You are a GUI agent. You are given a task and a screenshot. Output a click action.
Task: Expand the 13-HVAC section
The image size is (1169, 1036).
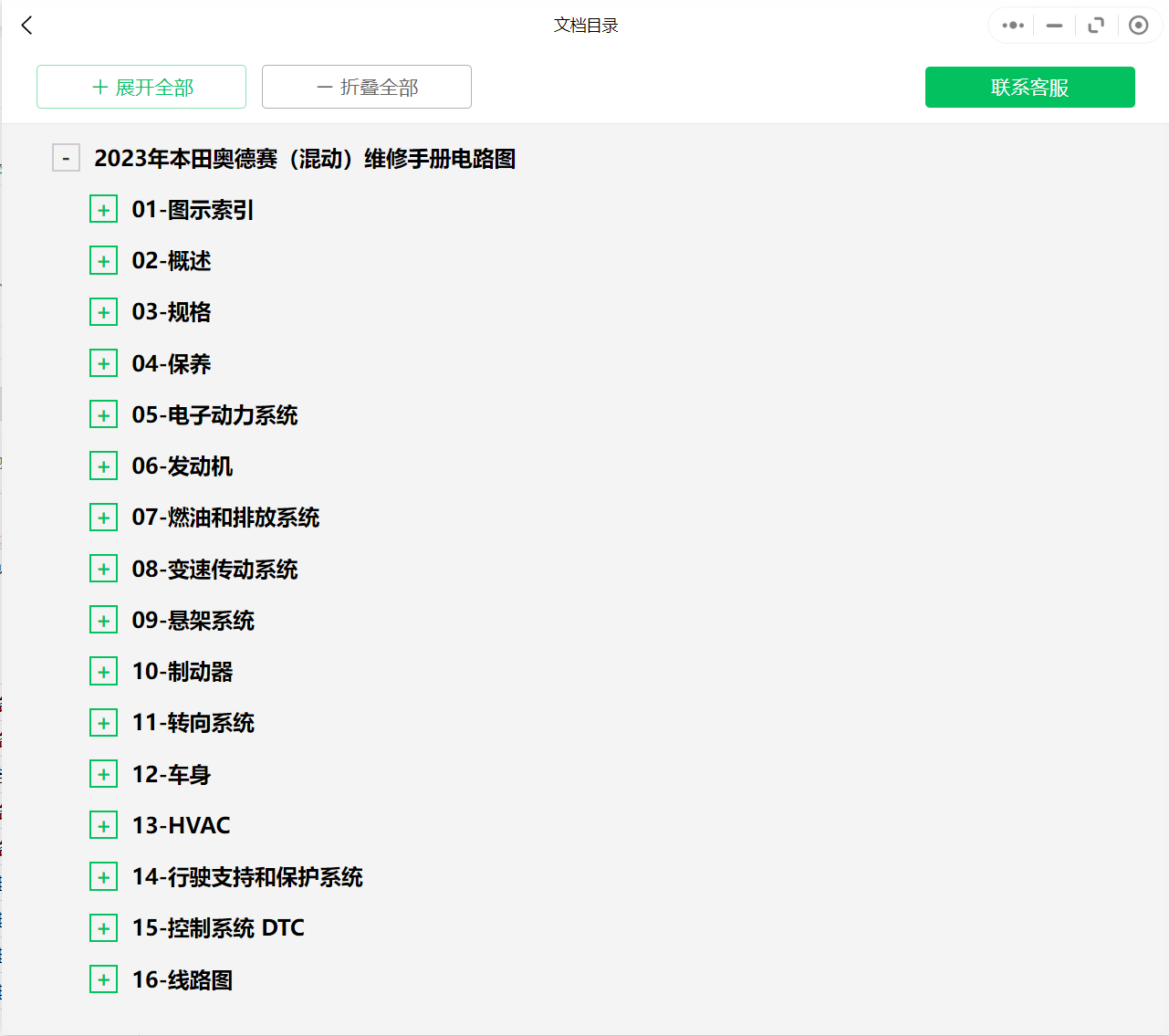[x=104, y=824]
